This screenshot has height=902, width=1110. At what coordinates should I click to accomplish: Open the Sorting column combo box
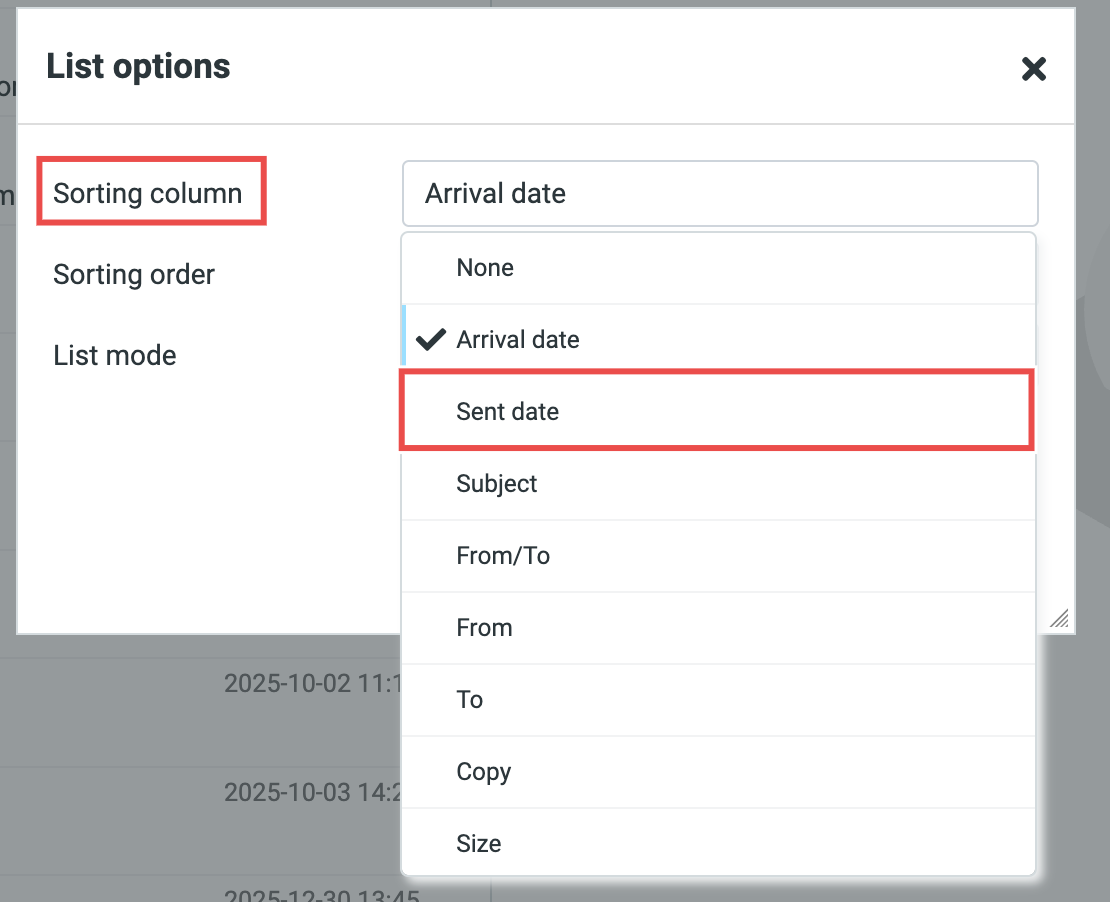pos(719,193)
